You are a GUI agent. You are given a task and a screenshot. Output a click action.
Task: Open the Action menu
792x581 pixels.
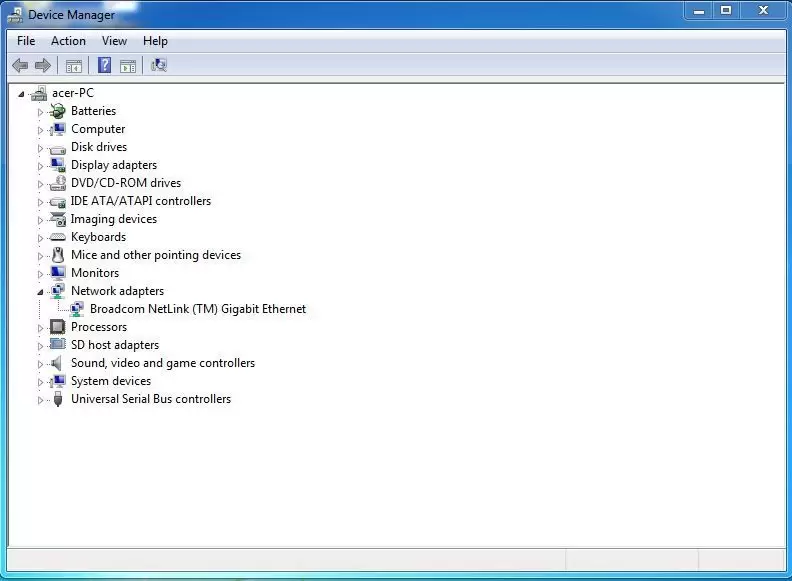(x=68, y=41)
